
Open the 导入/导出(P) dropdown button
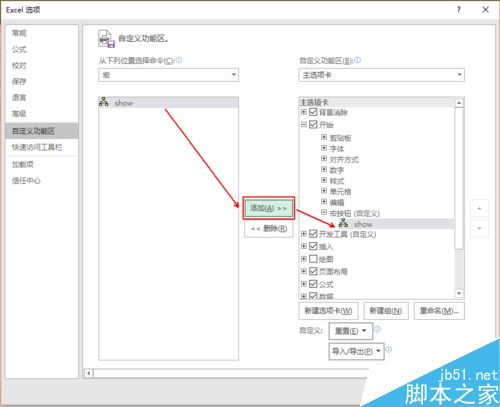(356, 351)
